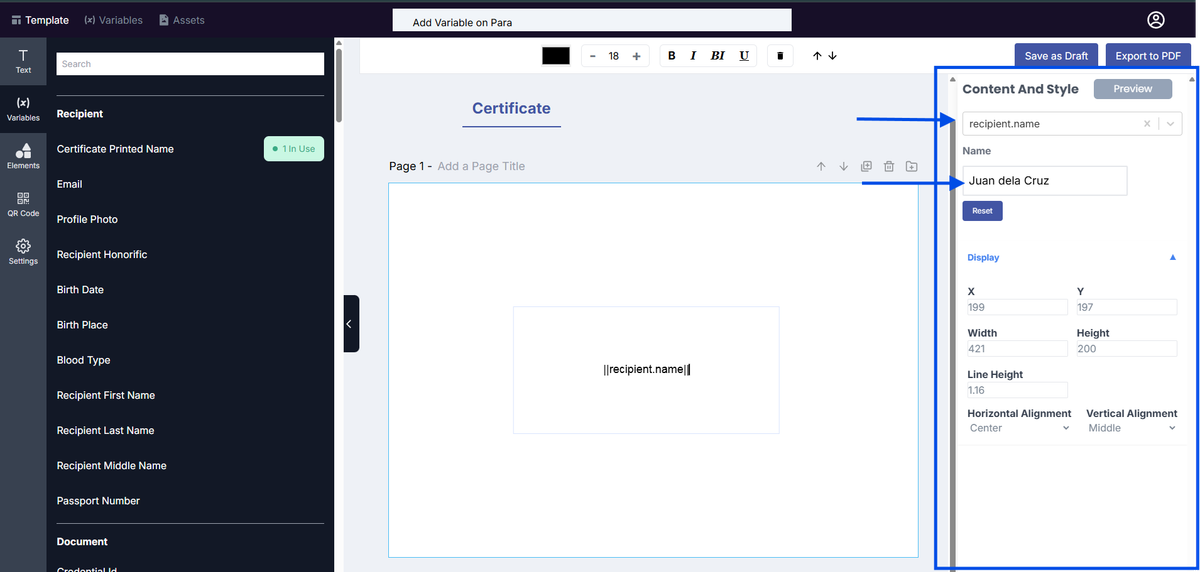Move Page 1 down
Viewport: 1200px width, 572px height.
point(843,166)
